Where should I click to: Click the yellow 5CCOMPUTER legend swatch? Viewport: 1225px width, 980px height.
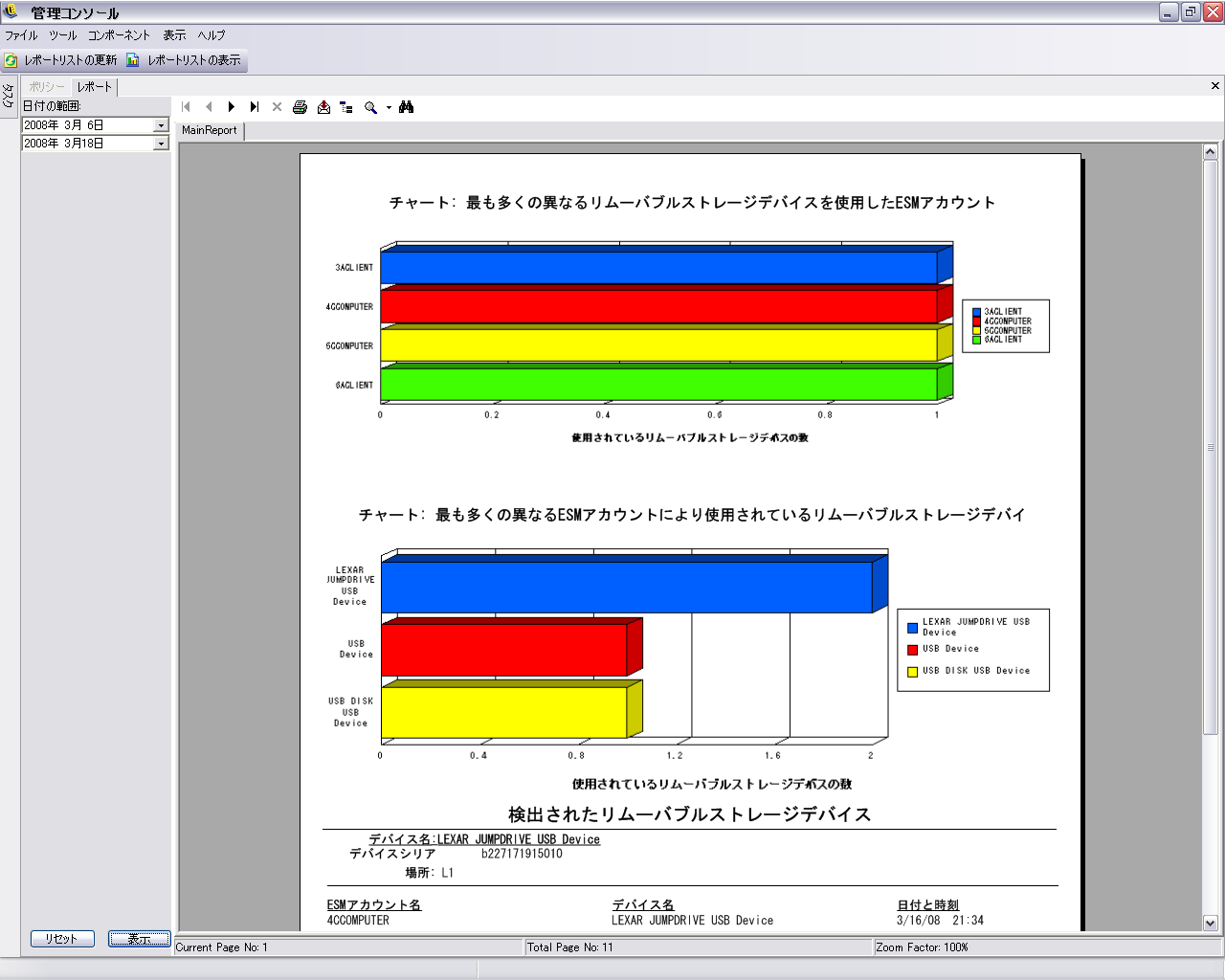(x=976, y=331)
